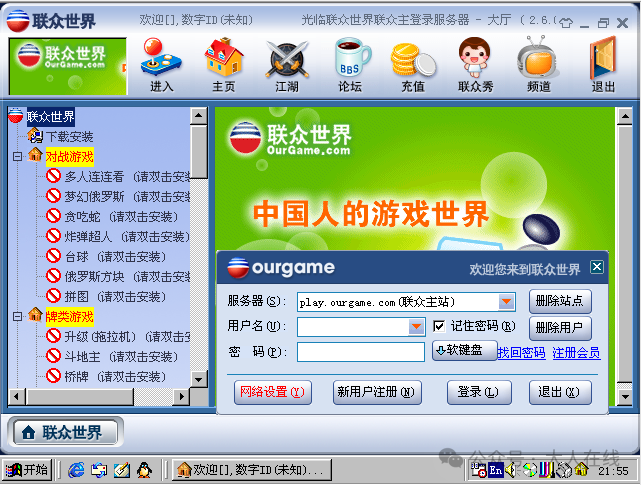Image resolution: width=641 pixels, height=485 pixels.
Task: Open the 用户名 username dropdown arrow
Action: tap(416, 327)
